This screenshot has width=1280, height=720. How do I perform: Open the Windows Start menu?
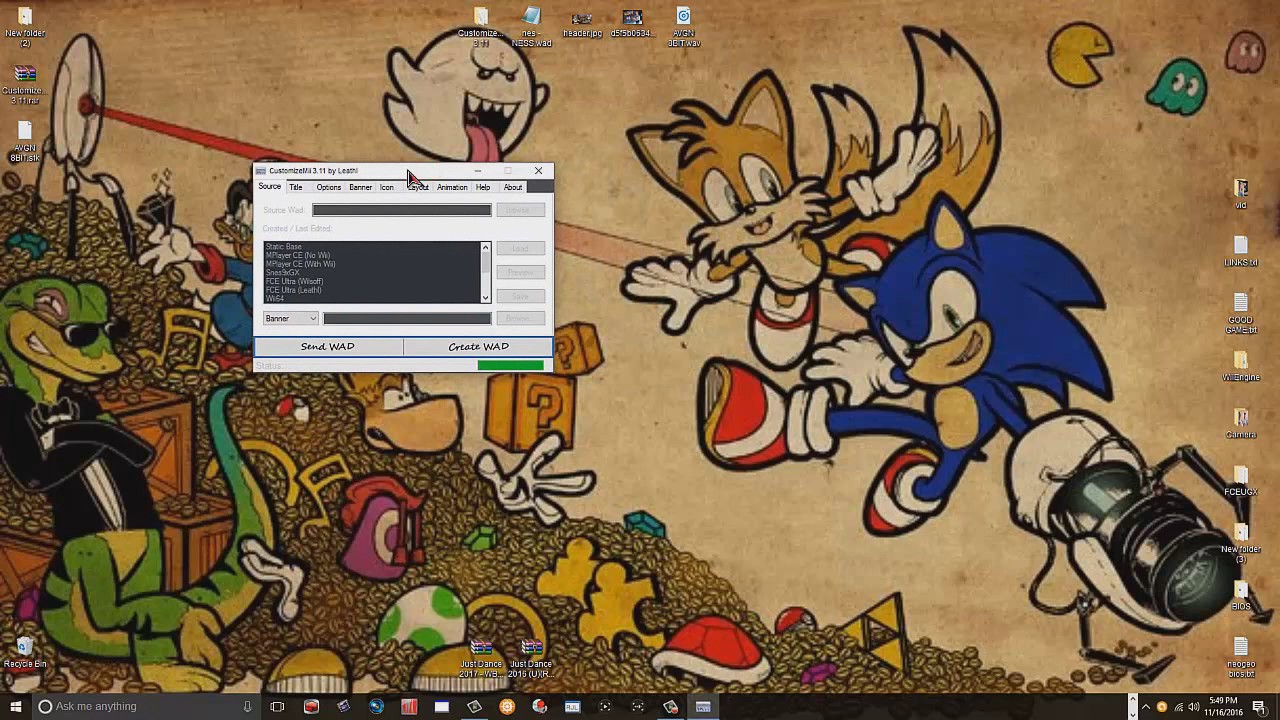[x=16, y=706]
